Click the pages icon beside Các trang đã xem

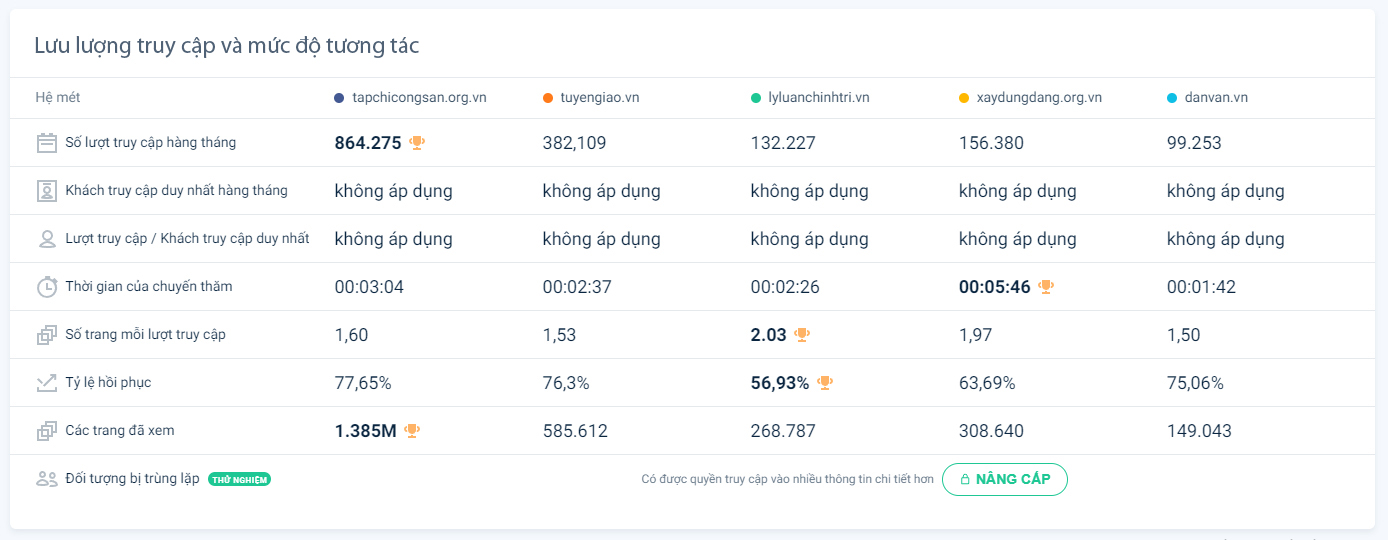click(x=46, y=431)
